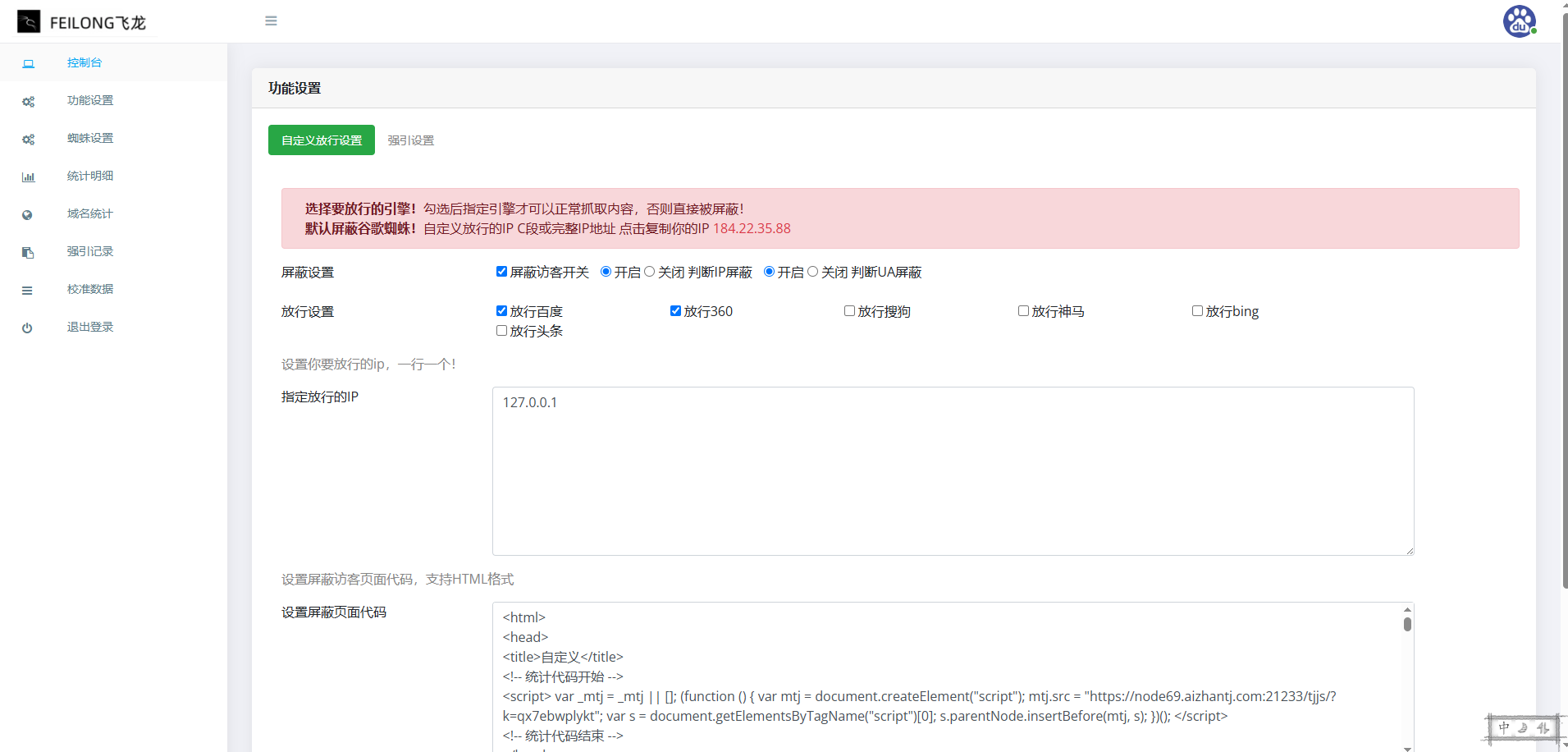The width and height of the screenshot is (1568, 752).
Task: Click the hint text 设置你要放行的ip,一行一个!
Action: coord(368,365)
